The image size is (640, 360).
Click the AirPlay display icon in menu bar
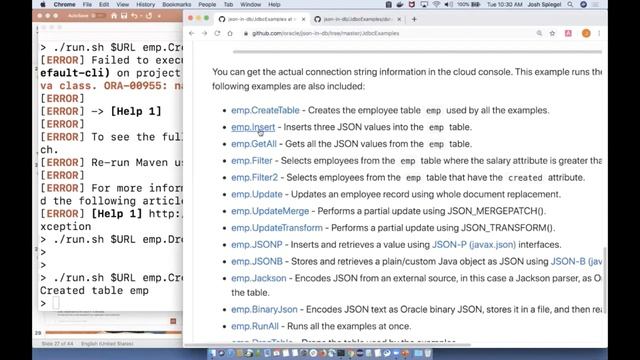424,4
